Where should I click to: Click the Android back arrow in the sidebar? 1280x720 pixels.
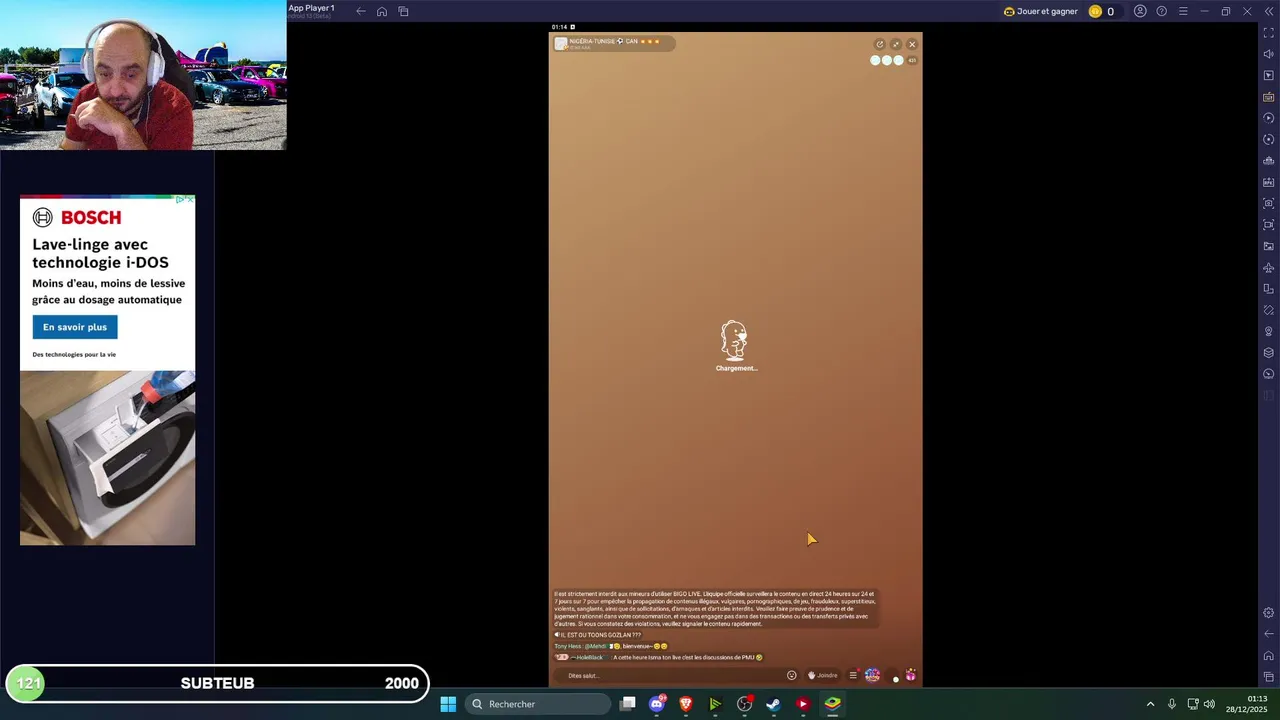(1268, 634)
